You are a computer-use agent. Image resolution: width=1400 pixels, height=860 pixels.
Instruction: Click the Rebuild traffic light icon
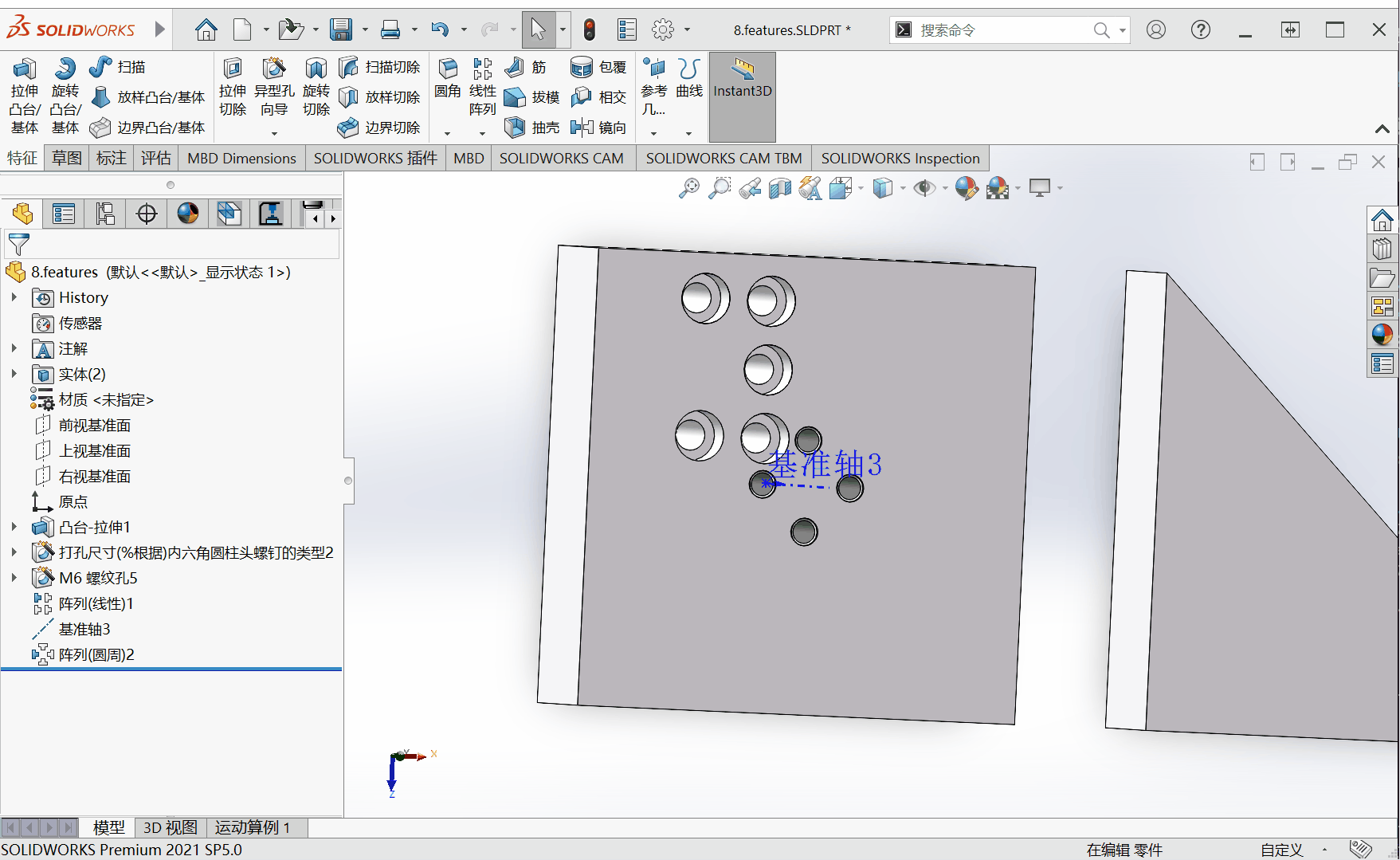coord(590,30)
